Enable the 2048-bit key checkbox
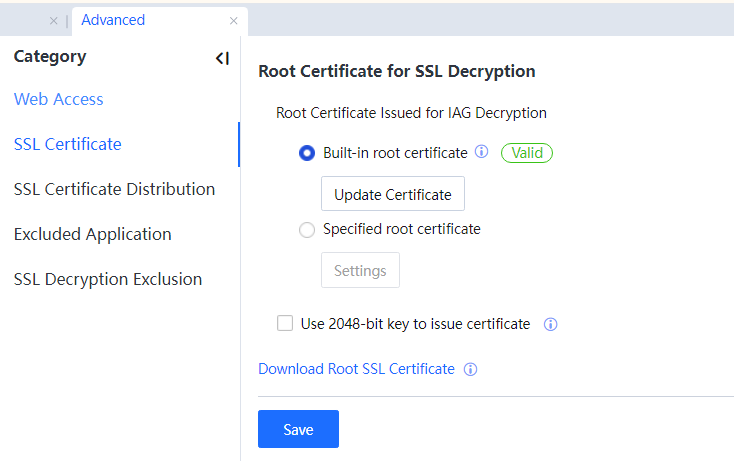 click(x=285, y=323)
